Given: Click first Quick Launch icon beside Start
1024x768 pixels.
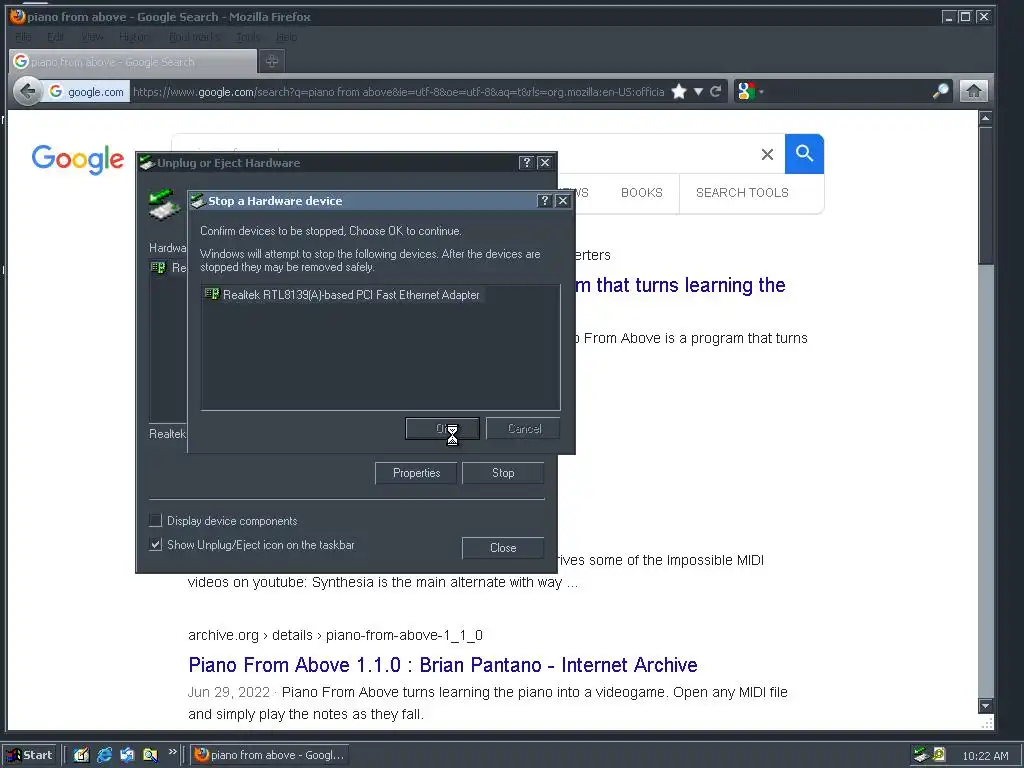Looking at the screenshot, I should coord(81,755).
